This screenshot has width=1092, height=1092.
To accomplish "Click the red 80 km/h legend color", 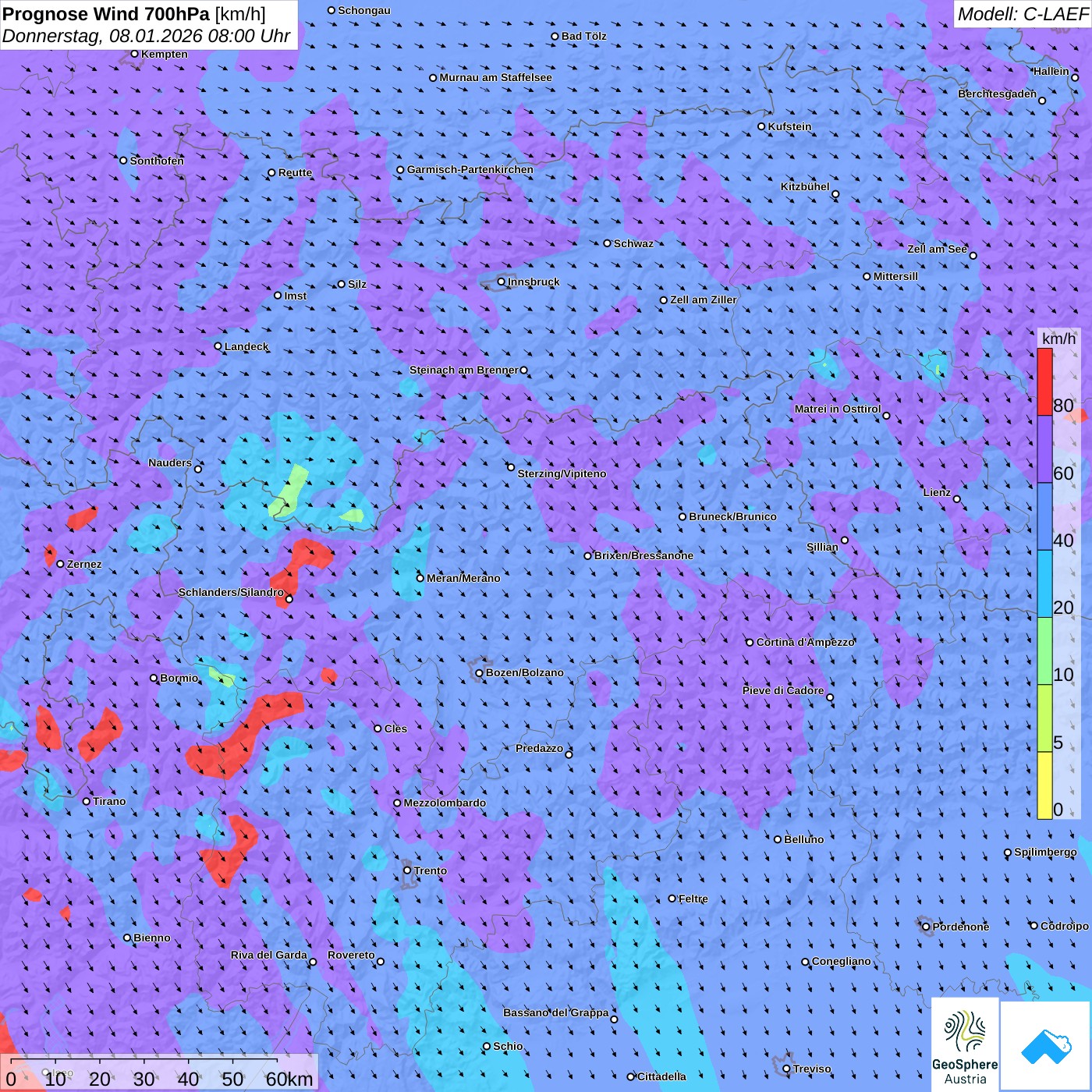I will 1044,381.
